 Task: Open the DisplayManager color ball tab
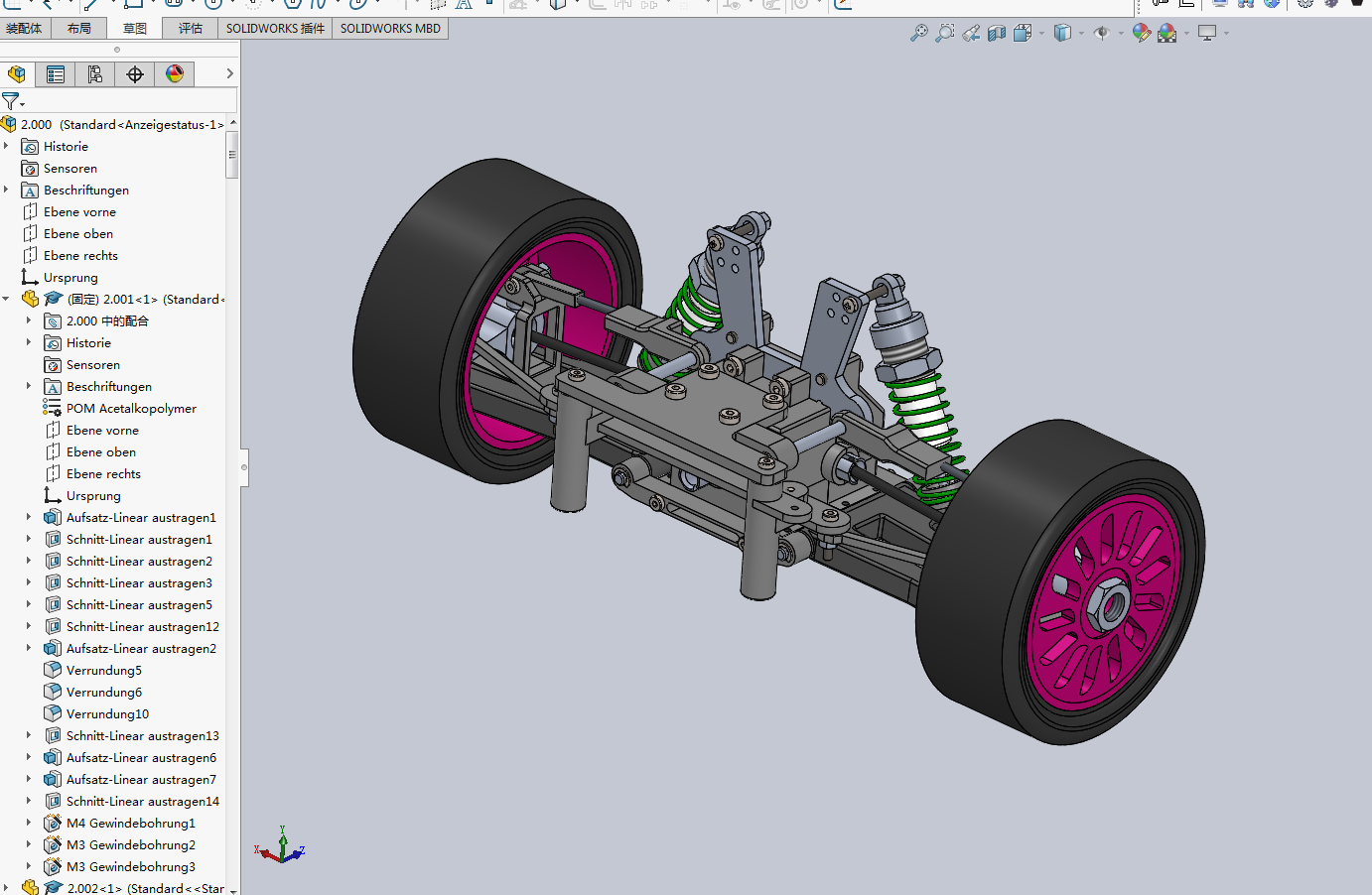tap(175, 74)
